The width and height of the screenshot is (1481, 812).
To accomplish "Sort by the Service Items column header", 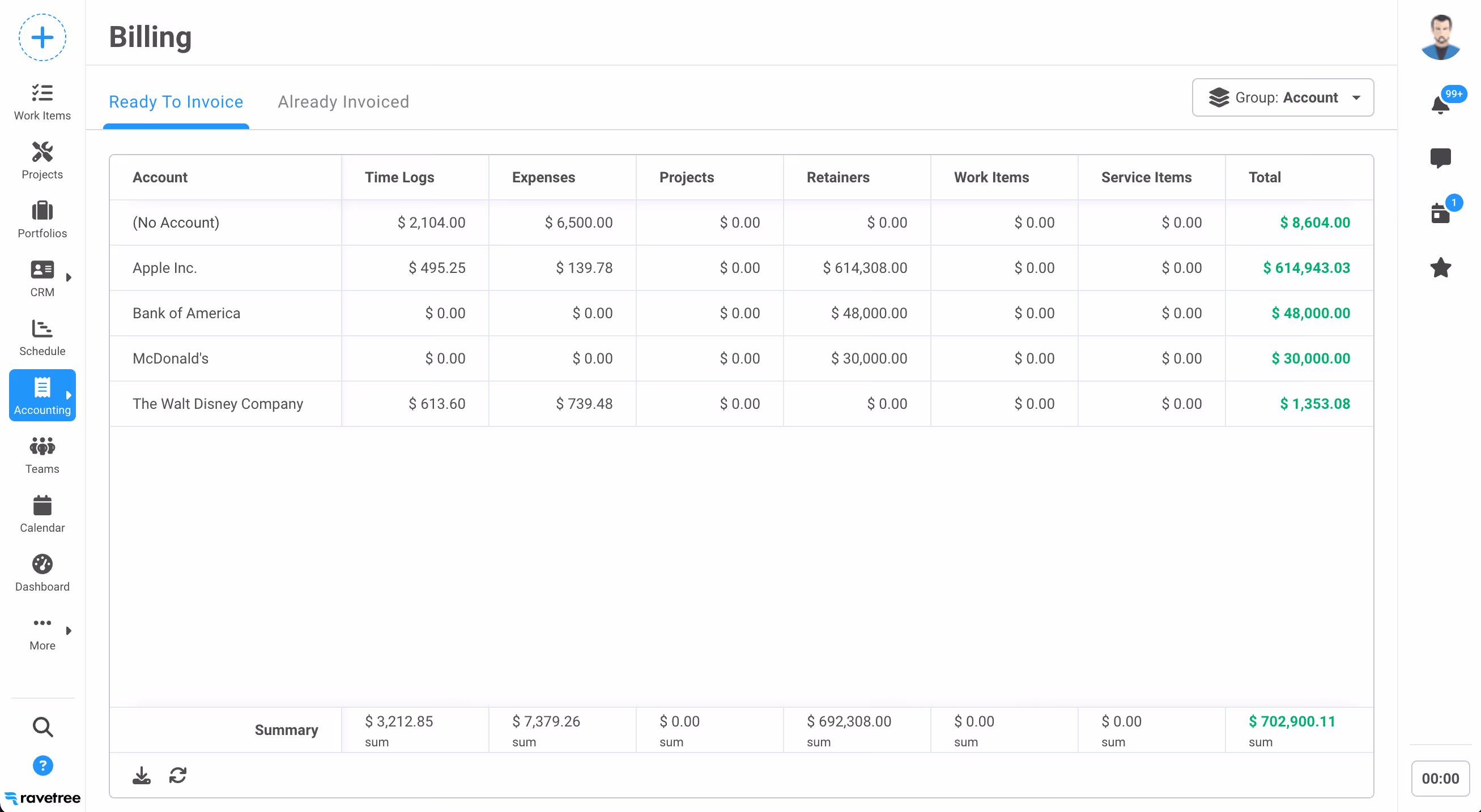I will (1151, 178).
